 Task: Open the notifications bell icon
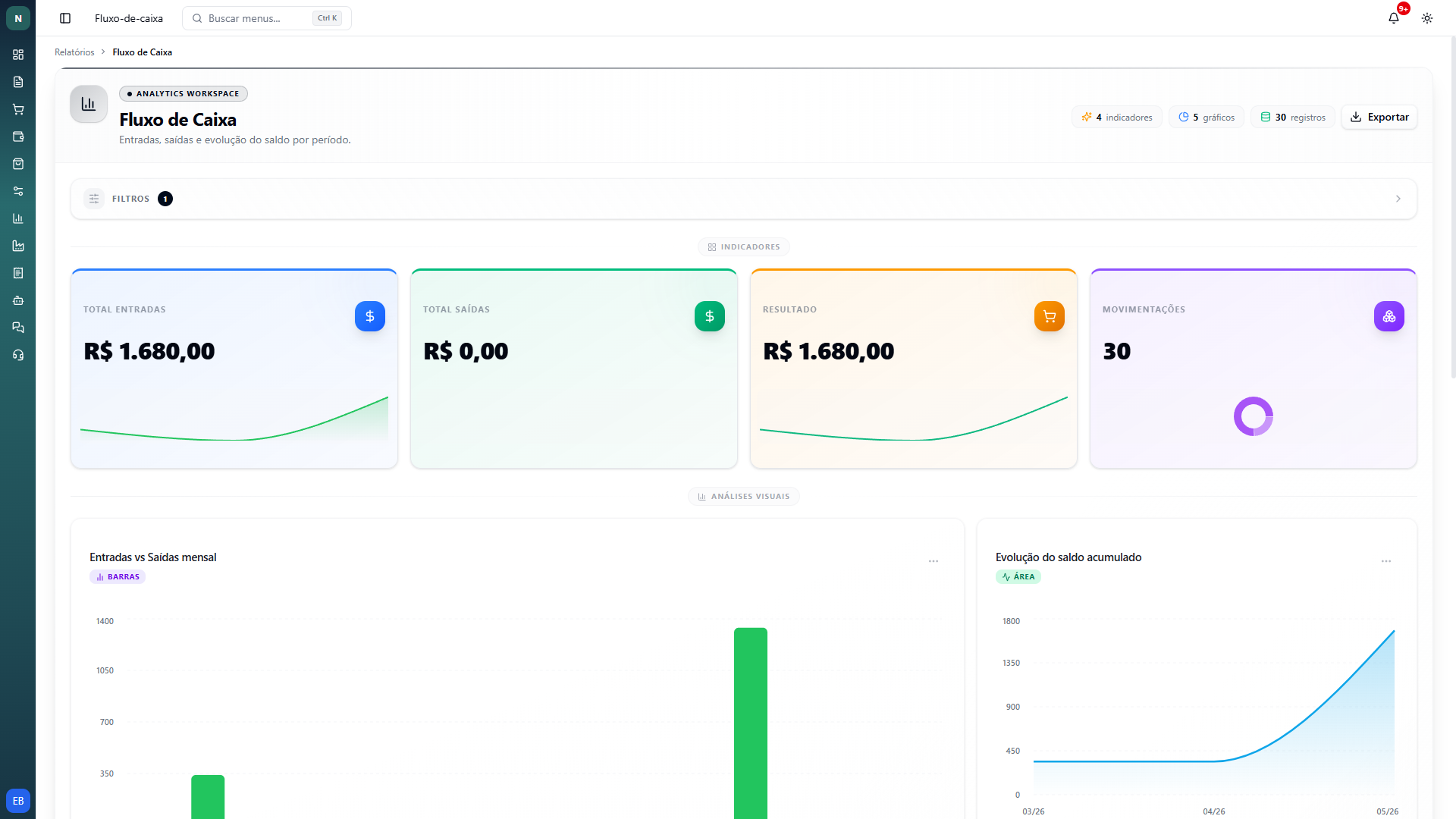pyautogui.click(x=1394, y=18)
